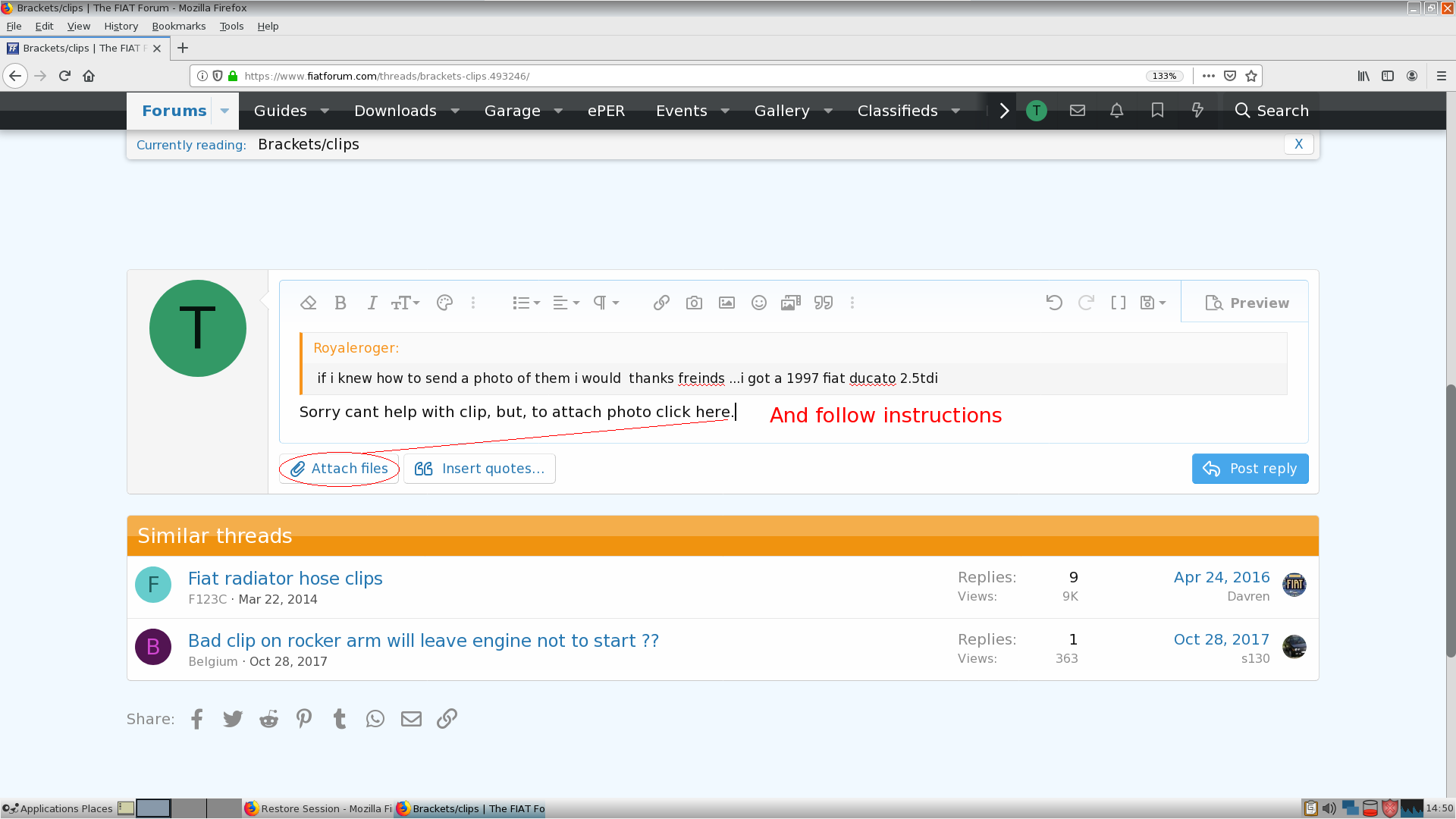Share thread on WhatsApp
Viewport: 1456px width, 819px height.
pos(375,719)
